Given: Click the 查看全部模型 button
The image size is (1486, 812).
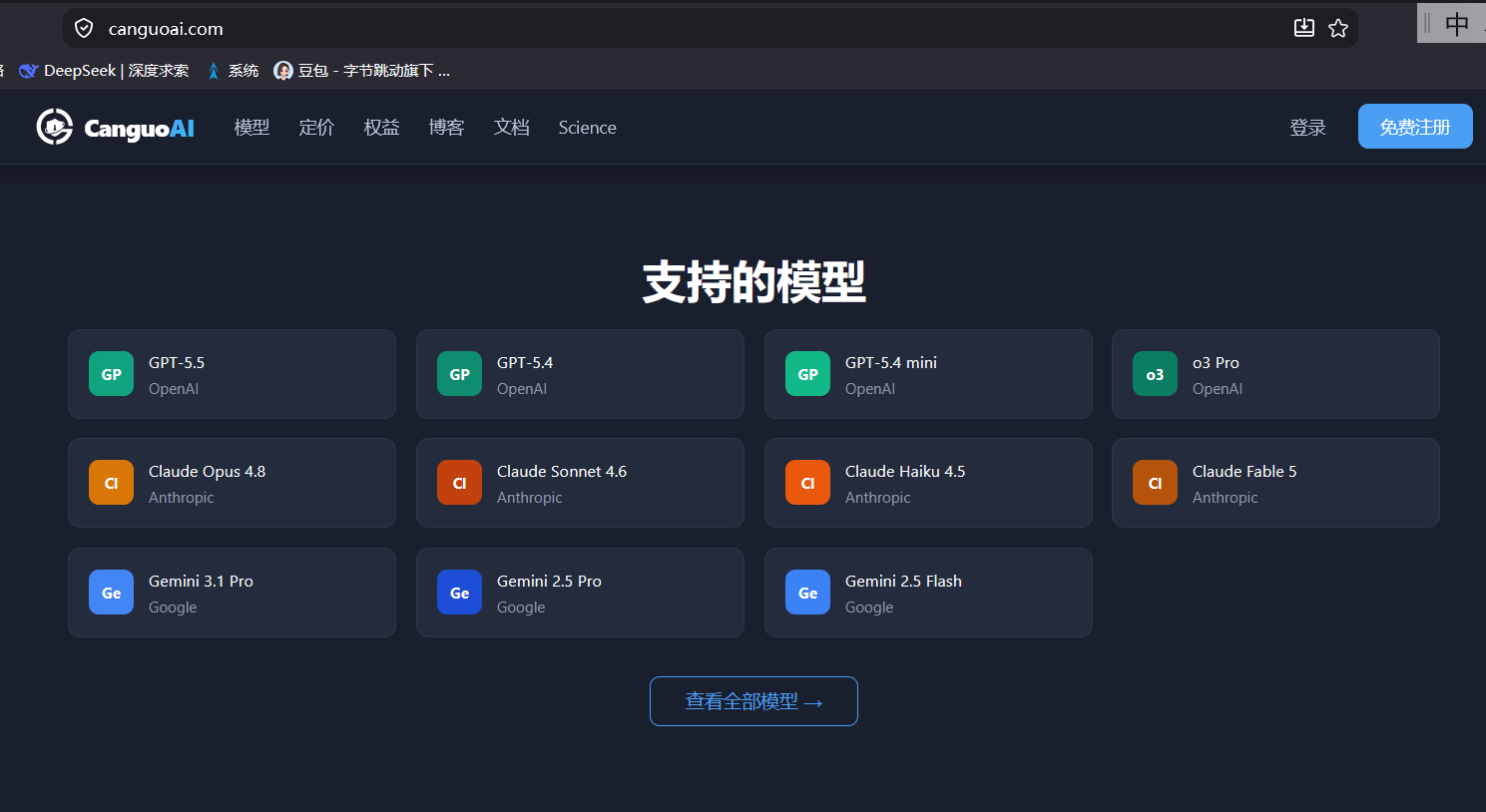Looking at the screenshot, I should point(753,701).
